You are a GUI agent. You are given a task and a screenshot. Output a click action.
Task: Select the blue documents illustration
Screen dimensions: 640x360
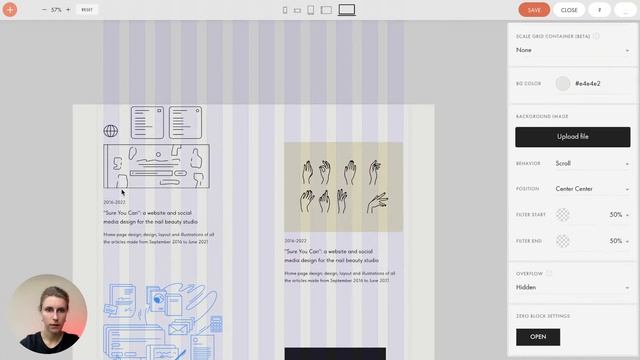tap(163, 321)
